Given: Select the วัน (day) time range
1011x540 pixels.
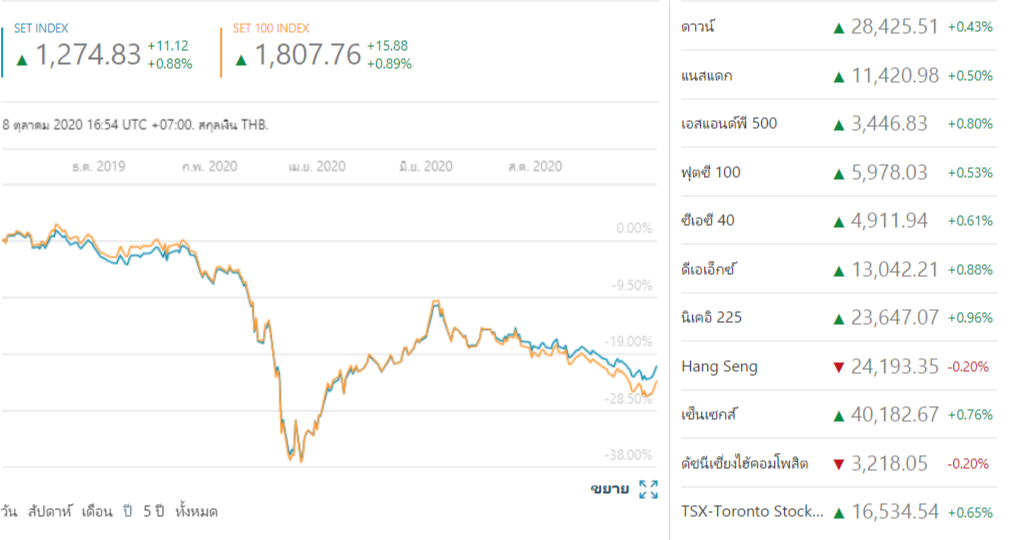Looking at the screenshot, I should (10, 511).
